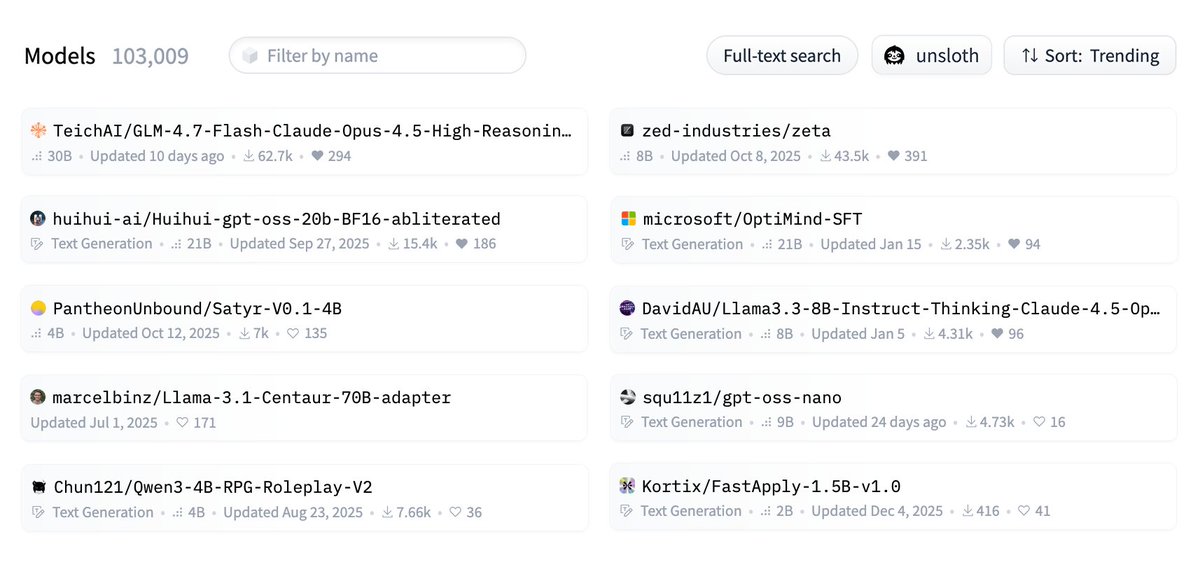Click the huihui-ai profile avatar
1200x581 pixels.
38,218
